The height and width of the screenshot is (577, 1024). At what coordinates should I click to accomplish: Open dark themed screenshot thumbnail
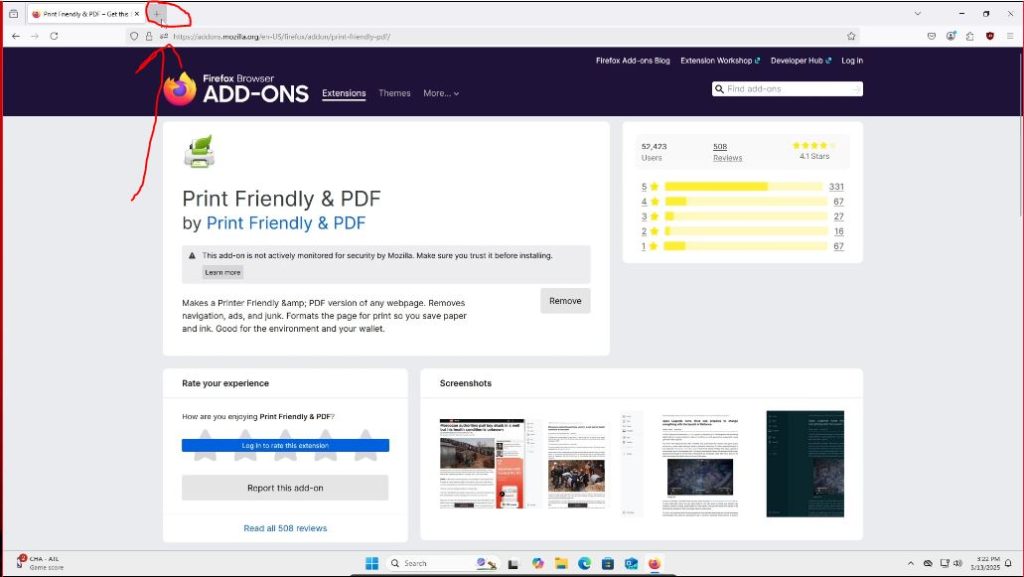[x=805, y=464]
